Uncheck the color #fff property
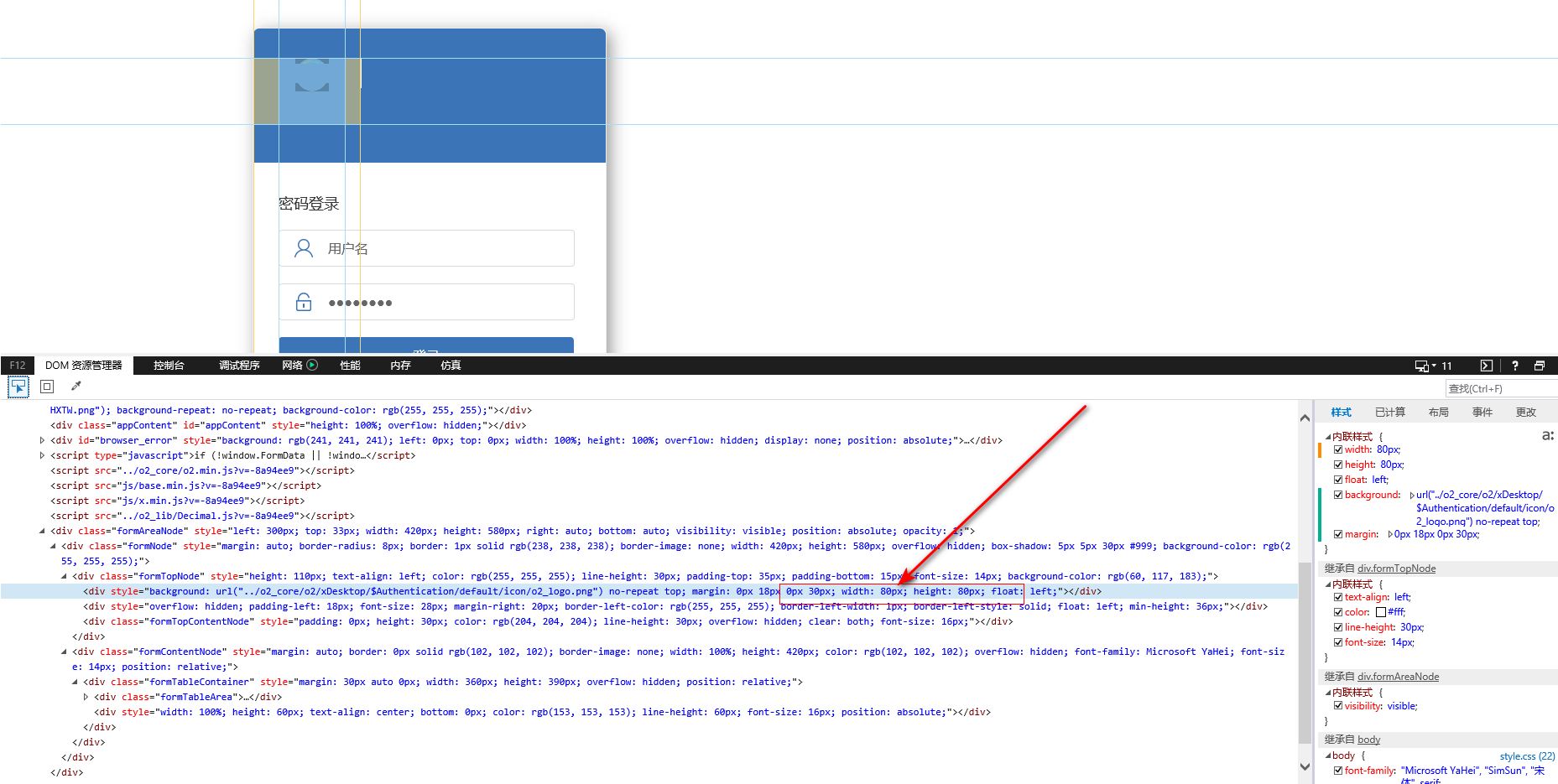This screenshot has height=784, width=1558. pyautogui.click(x=1338, y=612)
